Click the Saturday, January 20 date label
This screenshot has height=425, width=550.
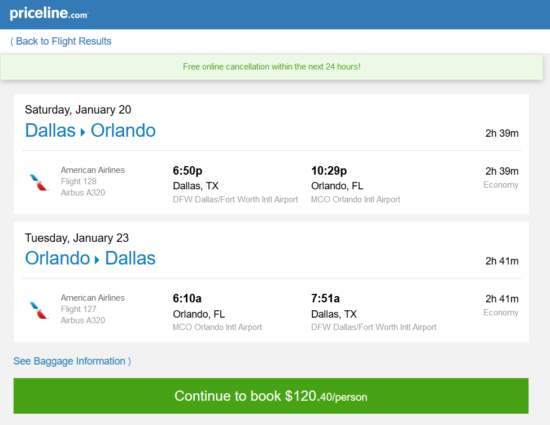pyautogui.click(x=78, y=110)
